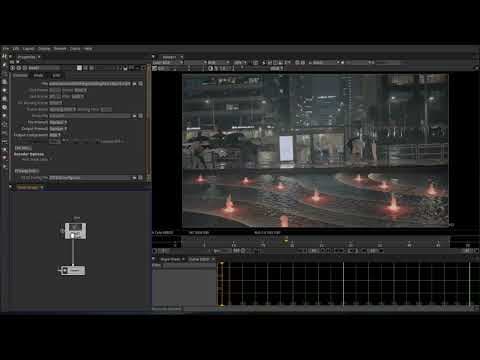Image resolution: width=480 pixels, height=360 pixels.
Task: Open the Cache menu
Action: [75, 49]
